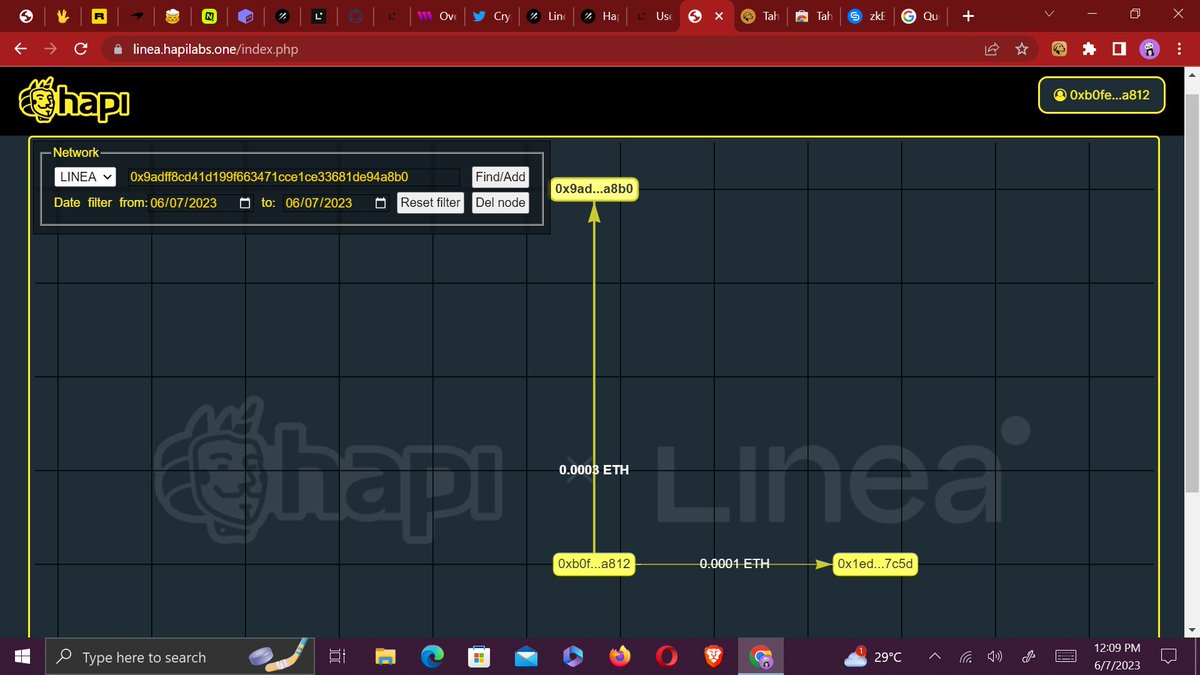Open the lion extension icon in toolbar
This screenshot has width=1200, height=675.
pos(1060,48)
